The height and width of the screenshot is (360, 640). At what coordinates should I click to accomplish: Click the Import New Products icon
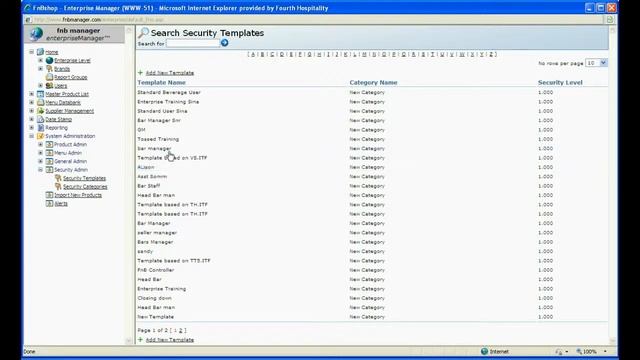(x=49, y=195)
